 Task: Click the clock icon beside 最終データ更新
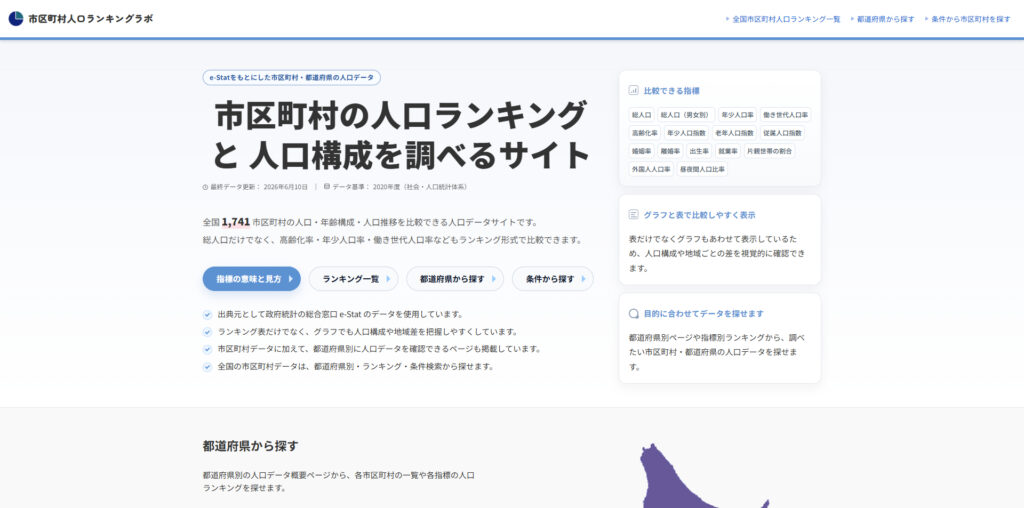tap(206, 187)
